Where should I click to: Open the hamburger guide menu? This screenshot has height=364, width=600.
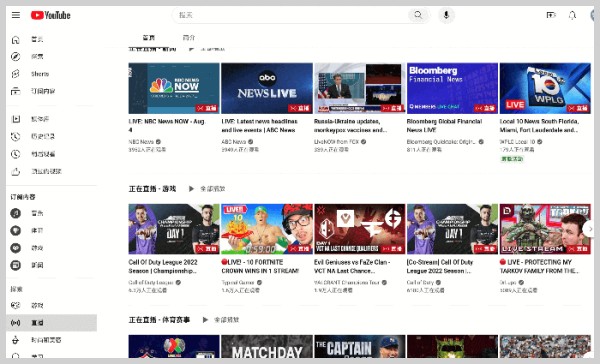click(x=16, y=15)
